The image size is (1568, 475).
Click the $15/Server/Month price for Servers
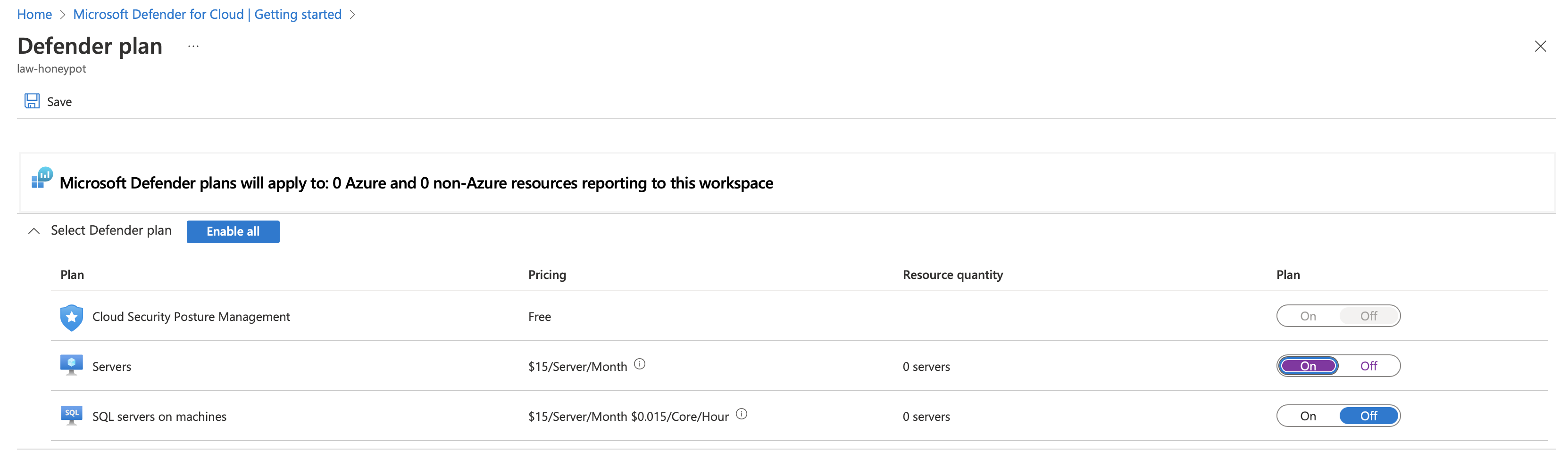(x=578, y=367)
